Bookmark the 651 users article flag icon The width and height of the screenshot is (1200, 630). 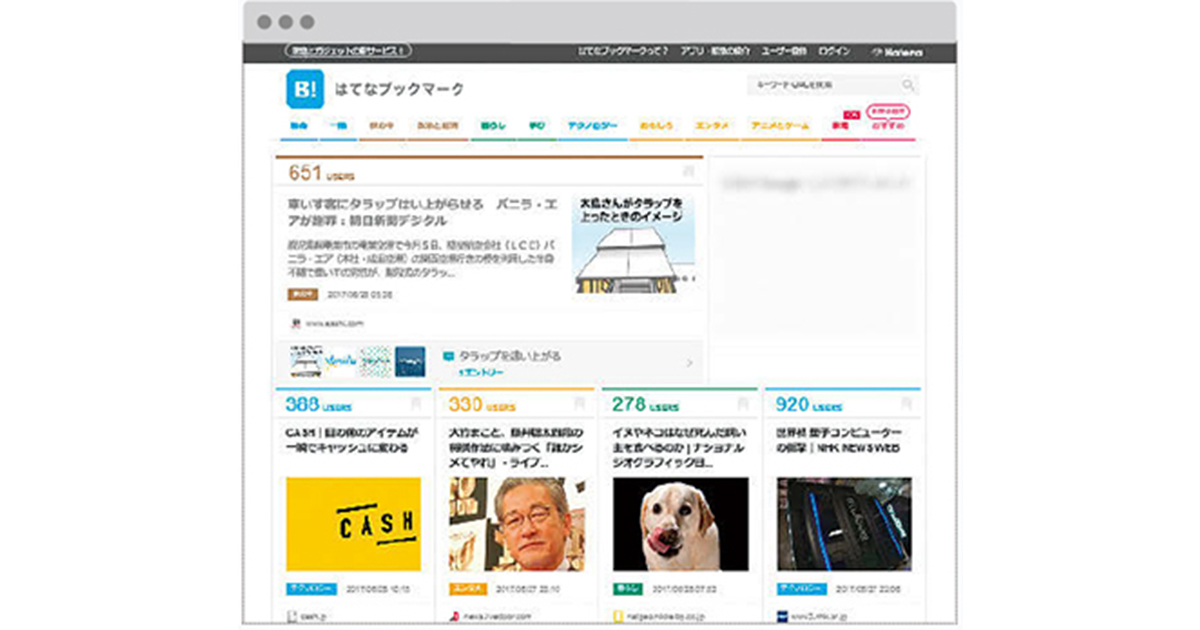coord(689,172)
